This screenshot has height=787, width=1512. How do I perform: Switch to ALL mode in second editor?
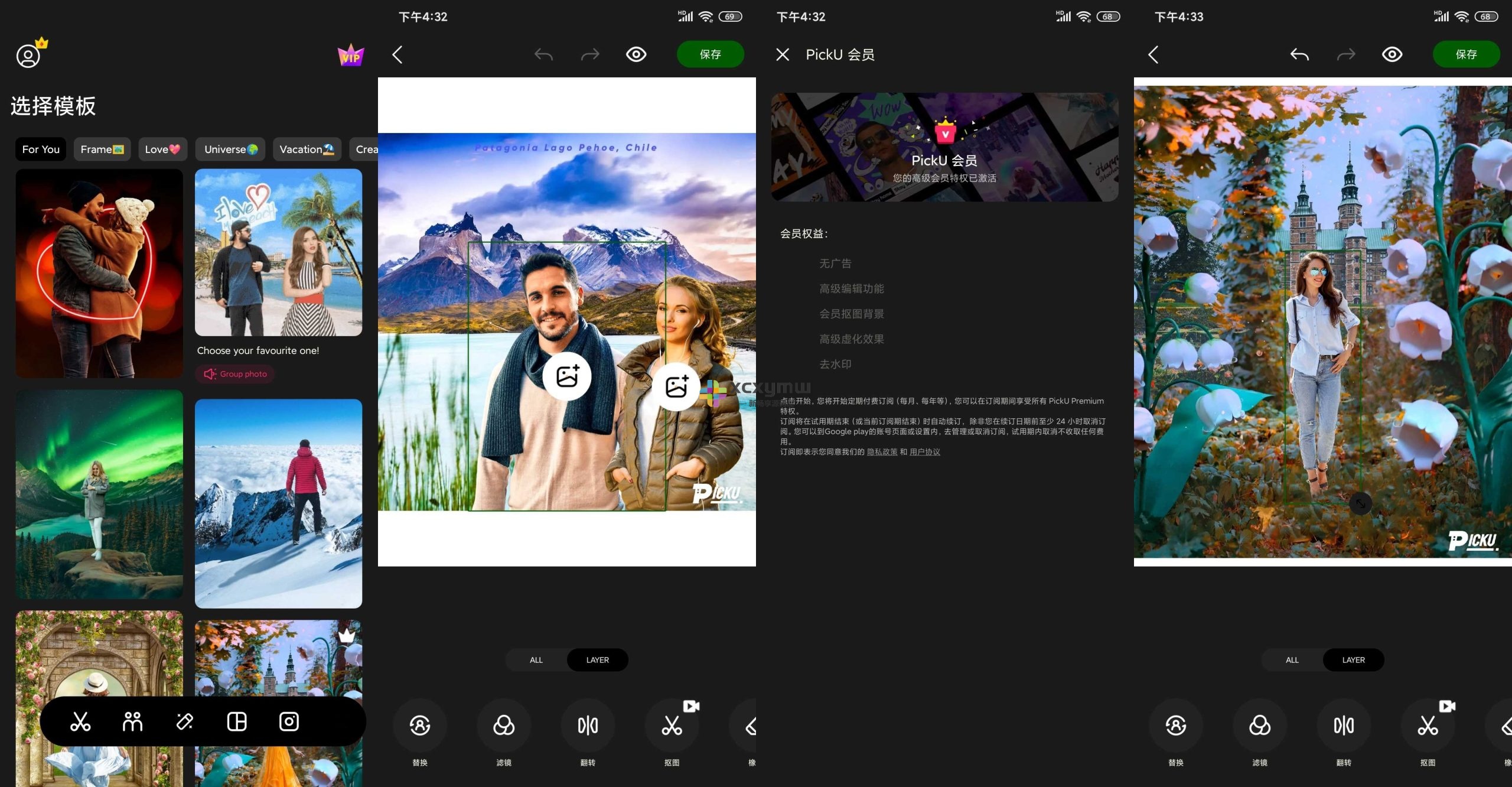(536, 660)
